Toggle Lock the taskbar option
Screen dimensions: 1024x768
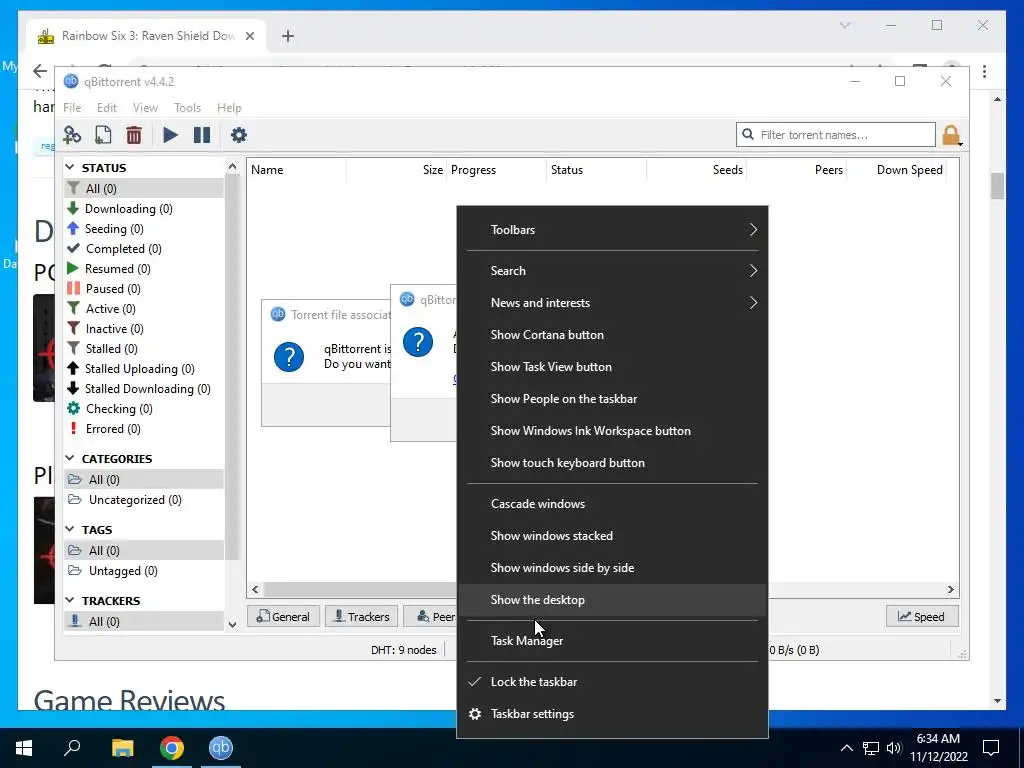(612, 682)
